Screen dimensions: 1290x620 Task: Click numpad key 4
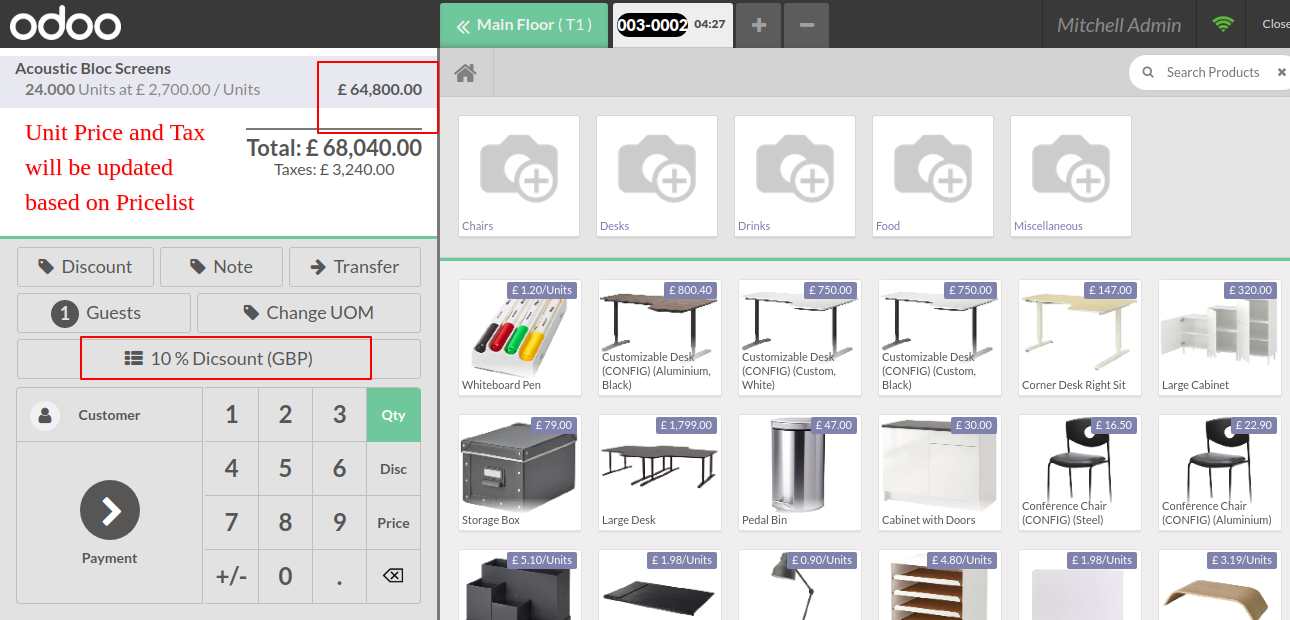coord(231,468)
